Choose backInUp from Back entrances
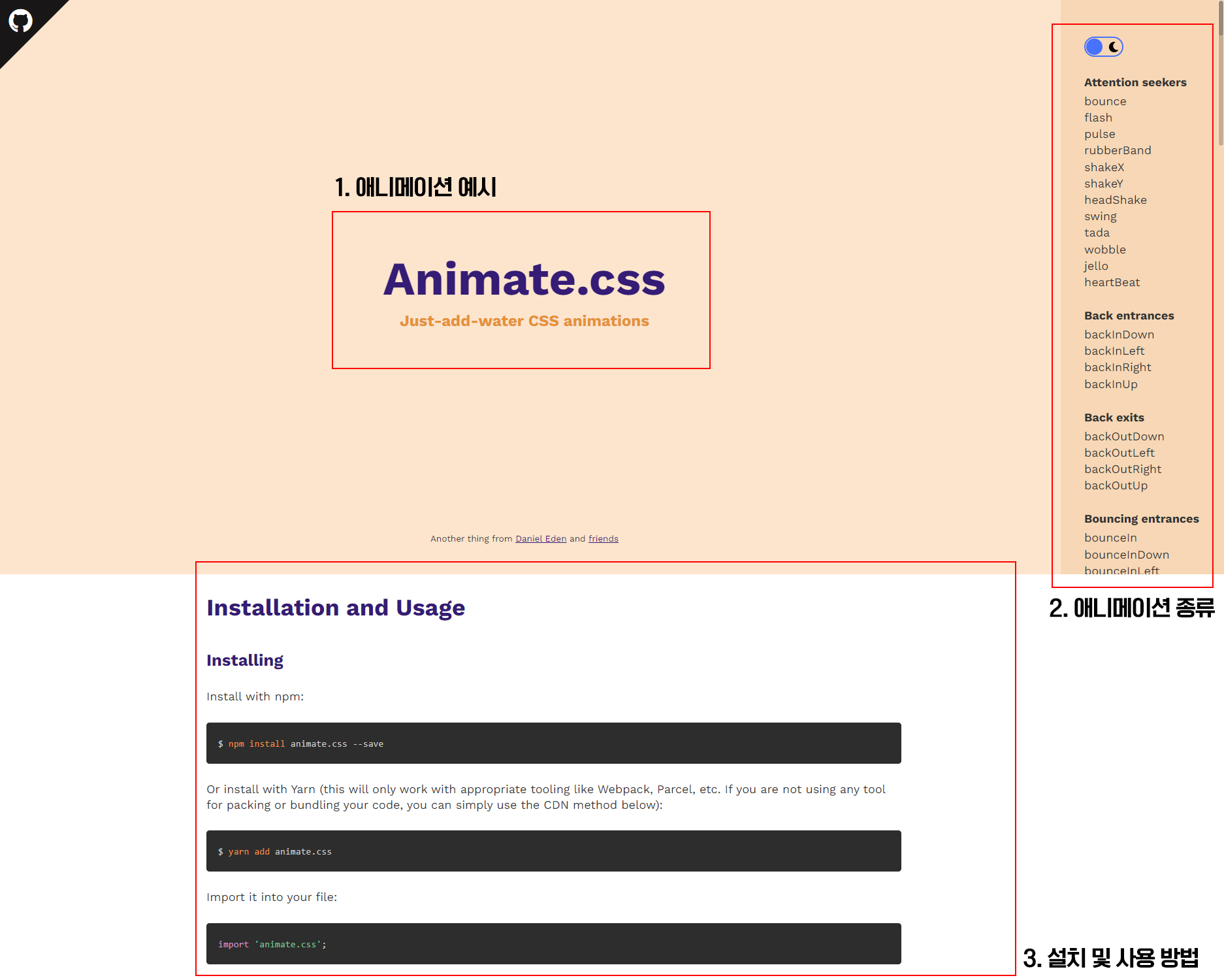The height and width of the screenshot is (980, 1224). click(1110, 384)
